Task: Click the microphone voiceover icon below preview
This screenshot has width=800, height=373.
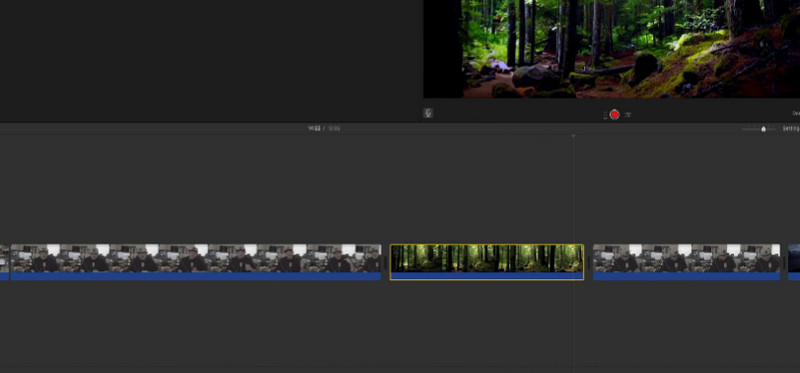Action: 428,113
